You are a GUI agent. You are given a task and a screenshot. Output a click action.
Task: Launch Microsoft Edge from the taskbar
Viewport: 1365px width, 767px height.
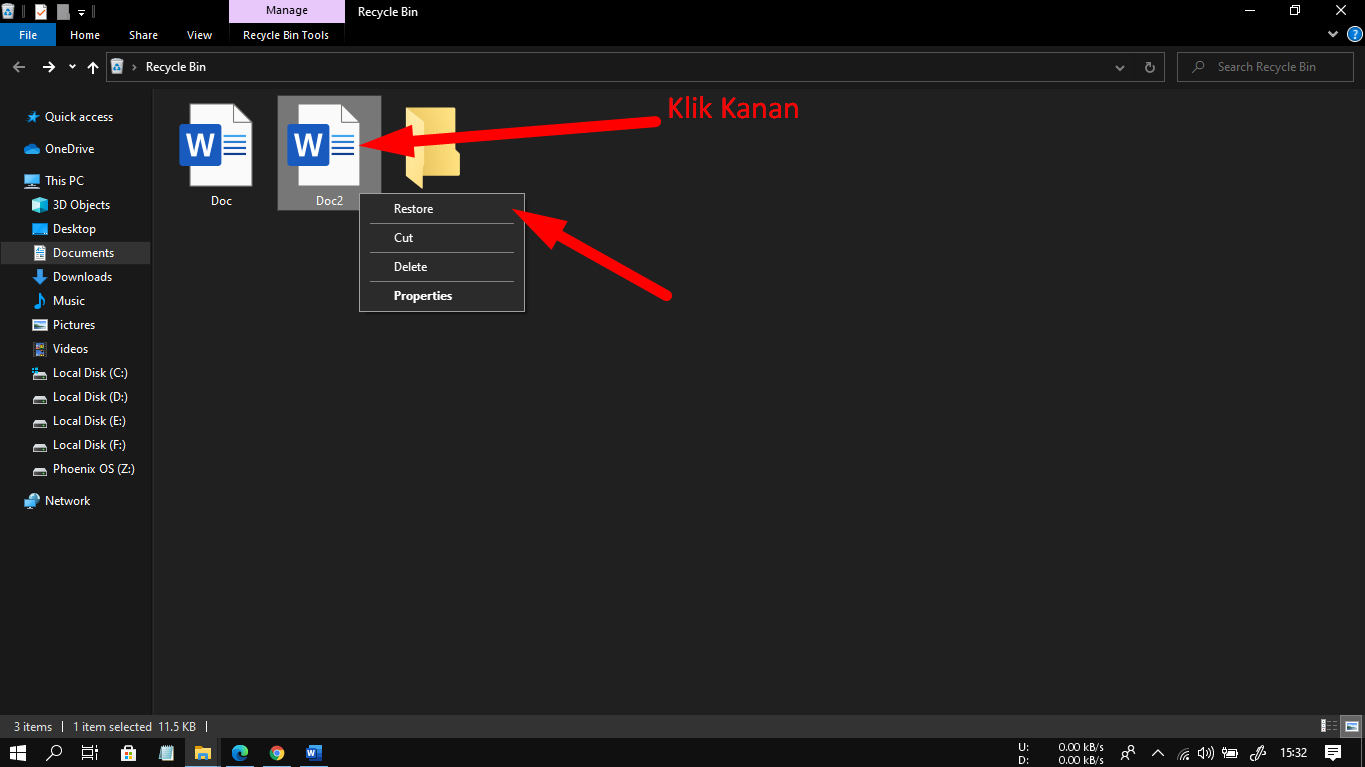239,753
